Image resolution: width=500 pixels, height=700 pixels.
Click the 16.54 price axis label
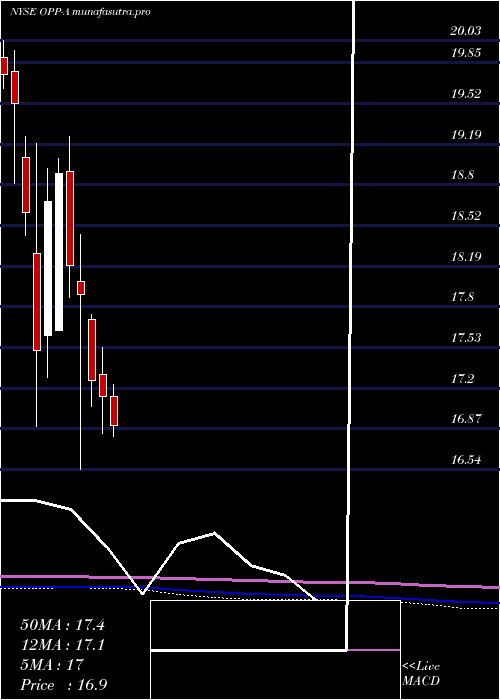[x=466, y=459]
